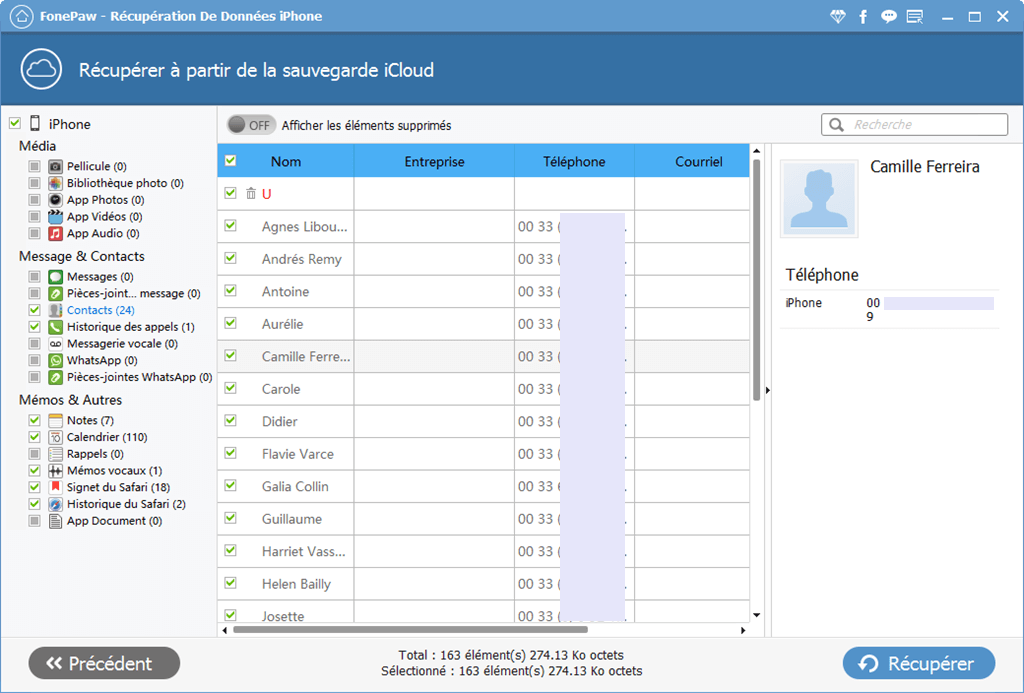Select the Helen Bailly contact row
1024x693 pixels.
(x=483, y=584)
